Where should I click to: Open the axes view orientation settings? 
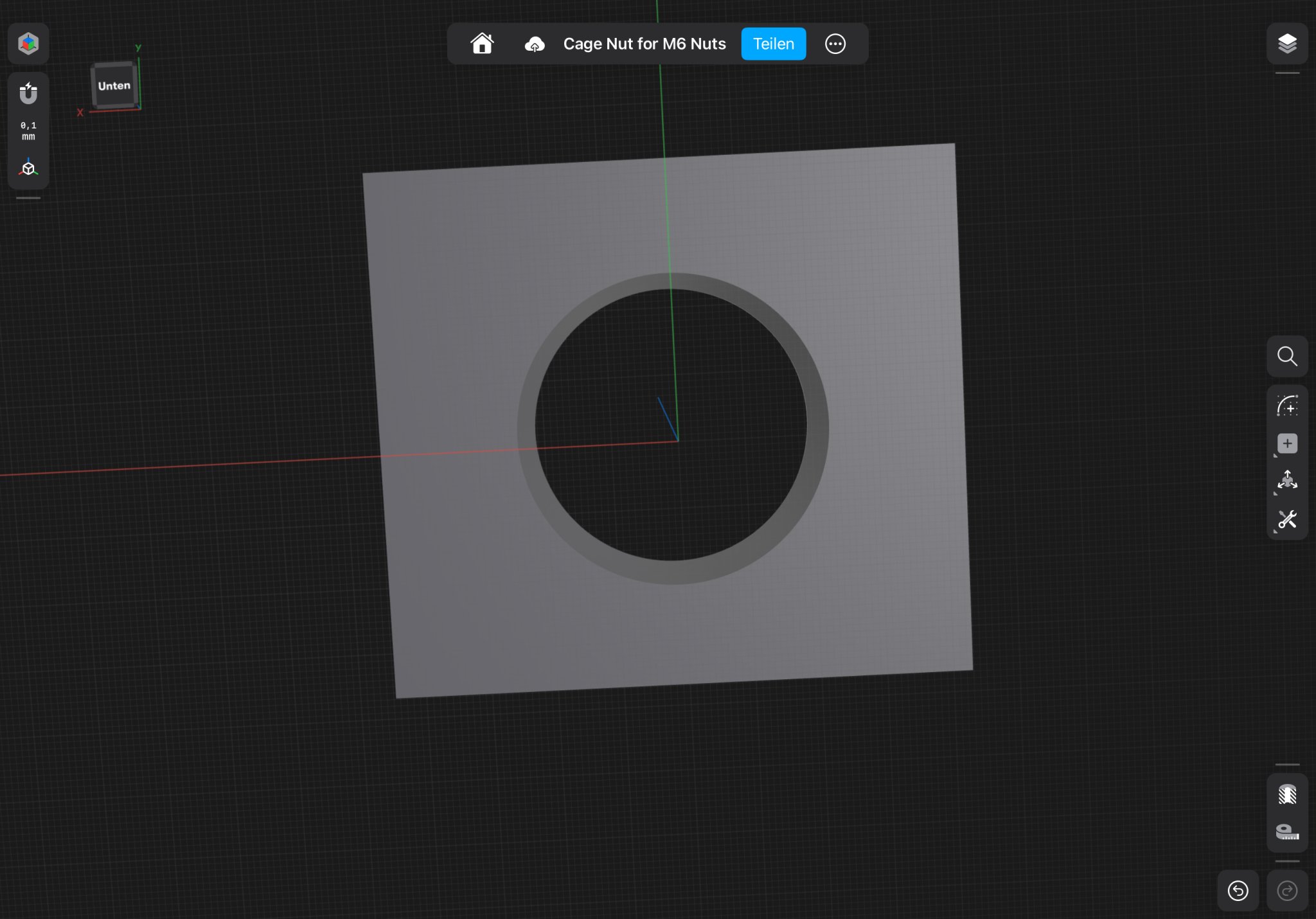pos(28,168)
